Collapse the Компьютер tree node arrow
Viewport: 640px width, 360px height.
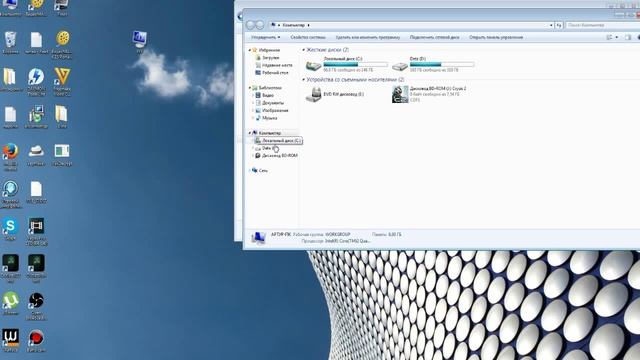pos(250,133)
